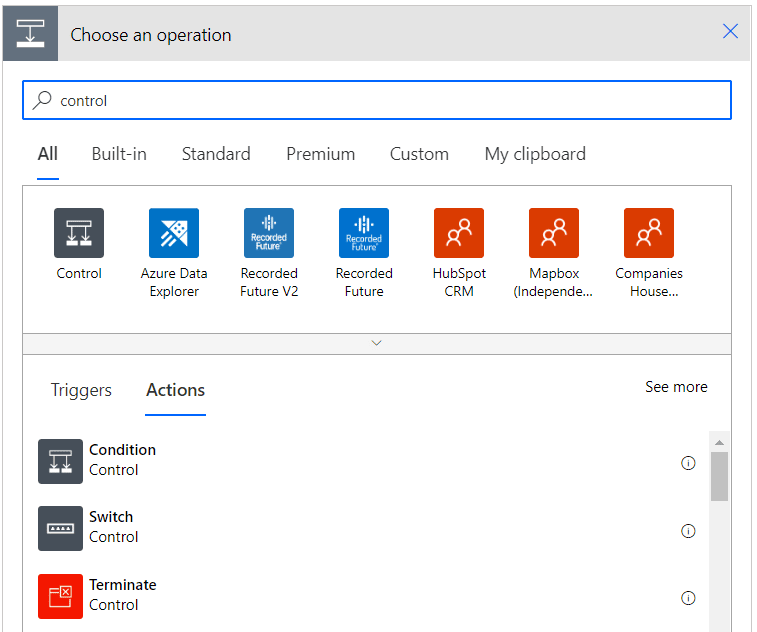Click the See more link
The width and height of the screenshot is (757, 632).
pyautogui.click(x=676, y=387)
